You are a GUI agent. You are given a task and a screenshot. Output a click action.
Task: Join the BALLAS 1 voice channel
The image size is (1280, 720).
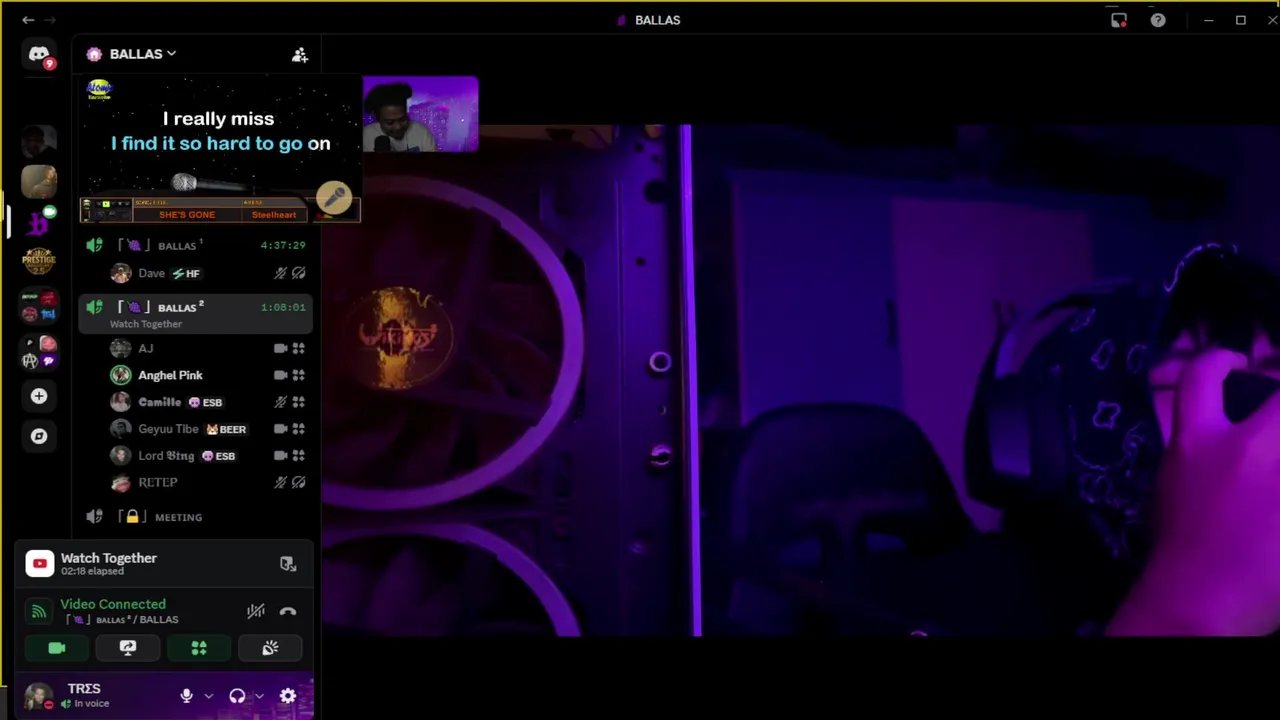coord(195,245)
